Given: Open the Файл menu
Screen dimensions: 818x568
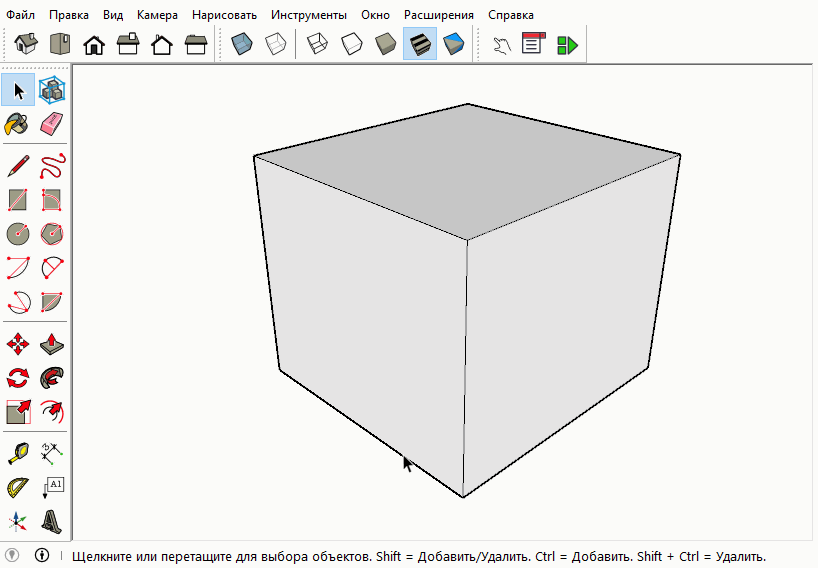Looking at the screenshot, I should click(20, 15).
